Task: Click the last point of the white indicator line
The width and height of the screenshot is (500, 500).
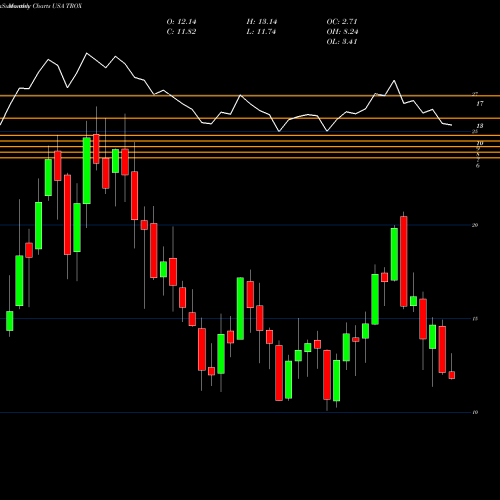Action: [452, 125]
